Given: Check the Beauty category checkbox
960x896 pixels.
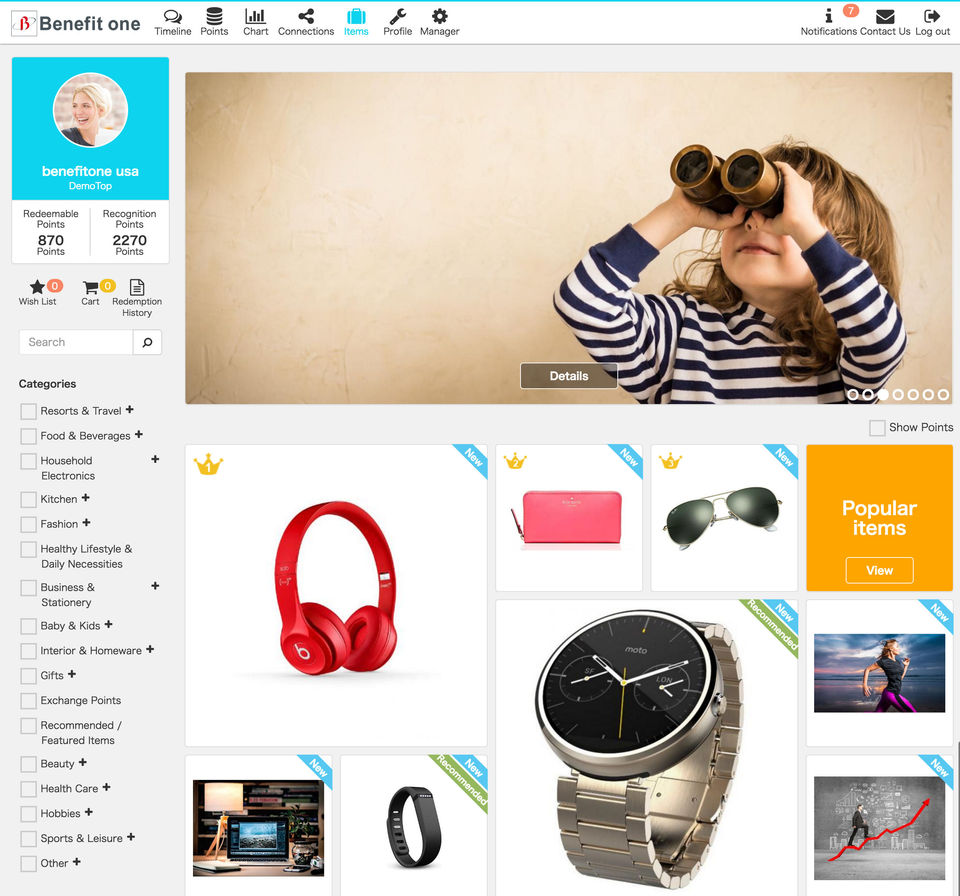Looking at the screenshot, I should [28, 764].
